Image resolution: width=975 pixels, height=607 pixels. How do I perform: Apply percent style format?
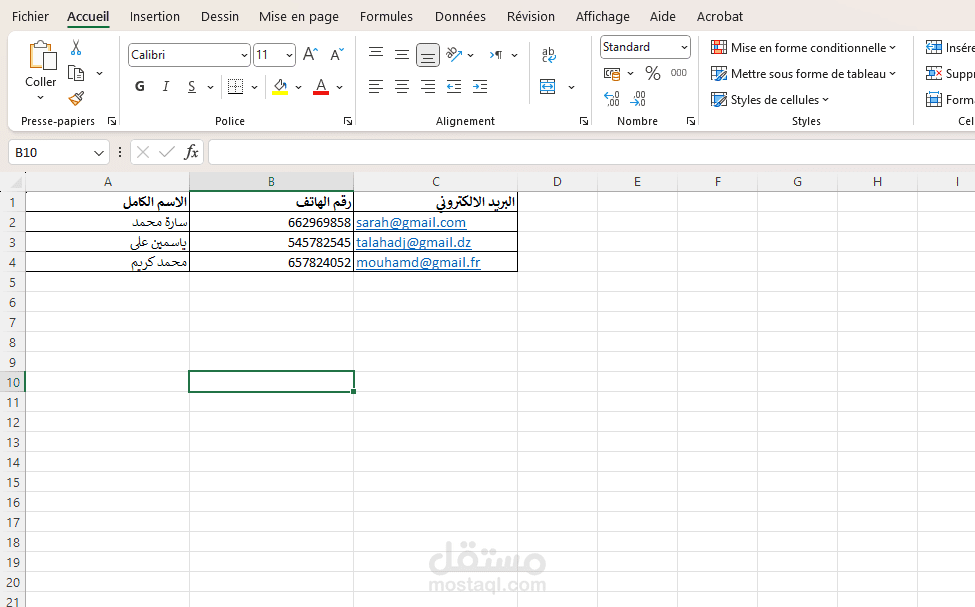tap(652, 73)
